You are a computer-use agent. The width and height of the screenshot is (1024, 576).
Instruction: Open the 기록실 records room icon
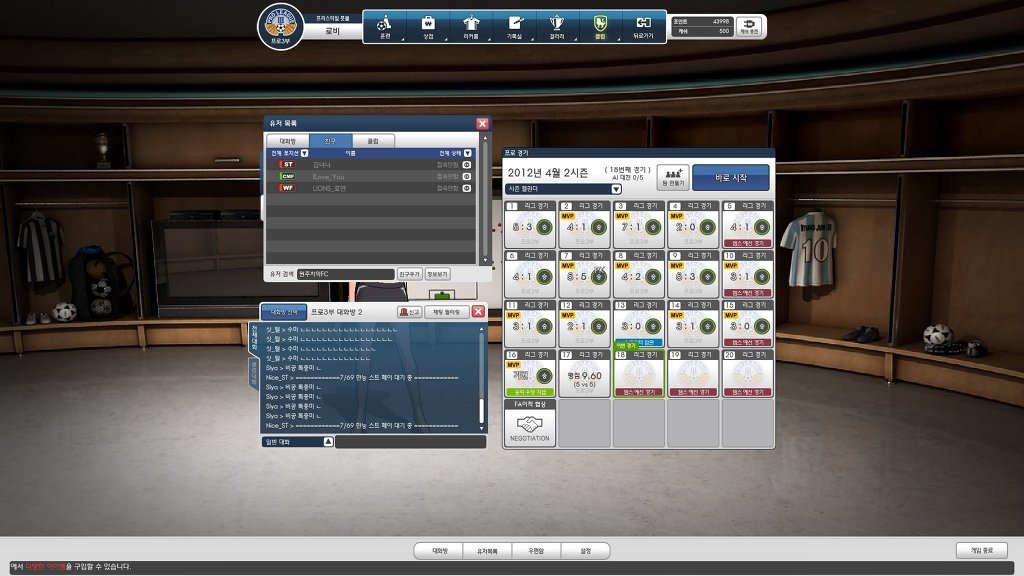(514, 25)
